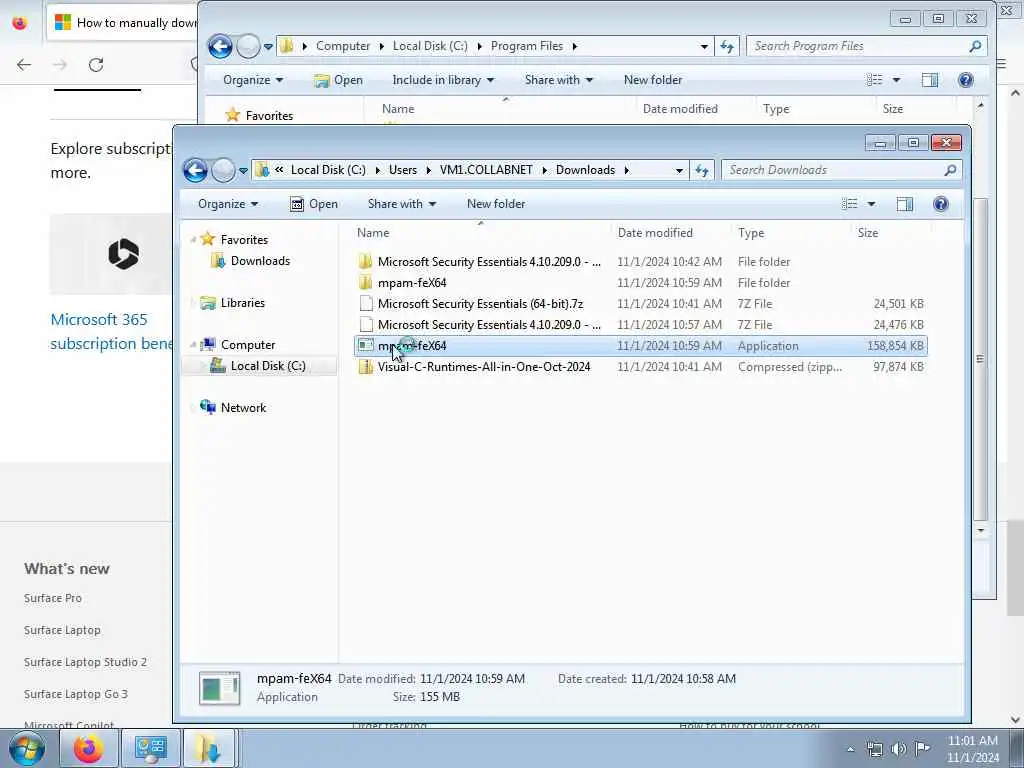This screenshot has height=768, width=1024.
Task: Click Forward button in Downloads window
Action: click(223, 170)
